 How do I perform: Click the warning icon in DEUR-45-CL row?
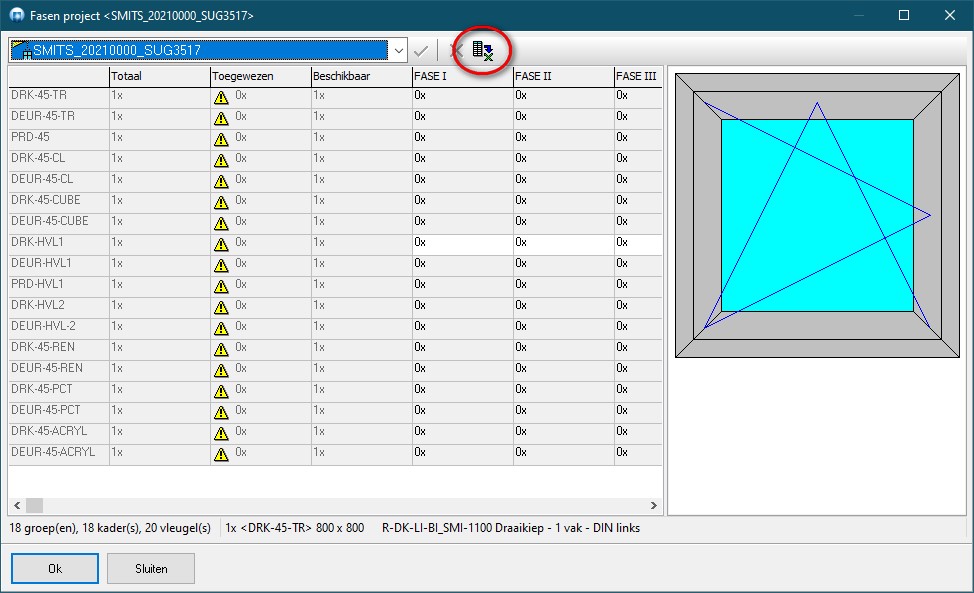[221, 182]
